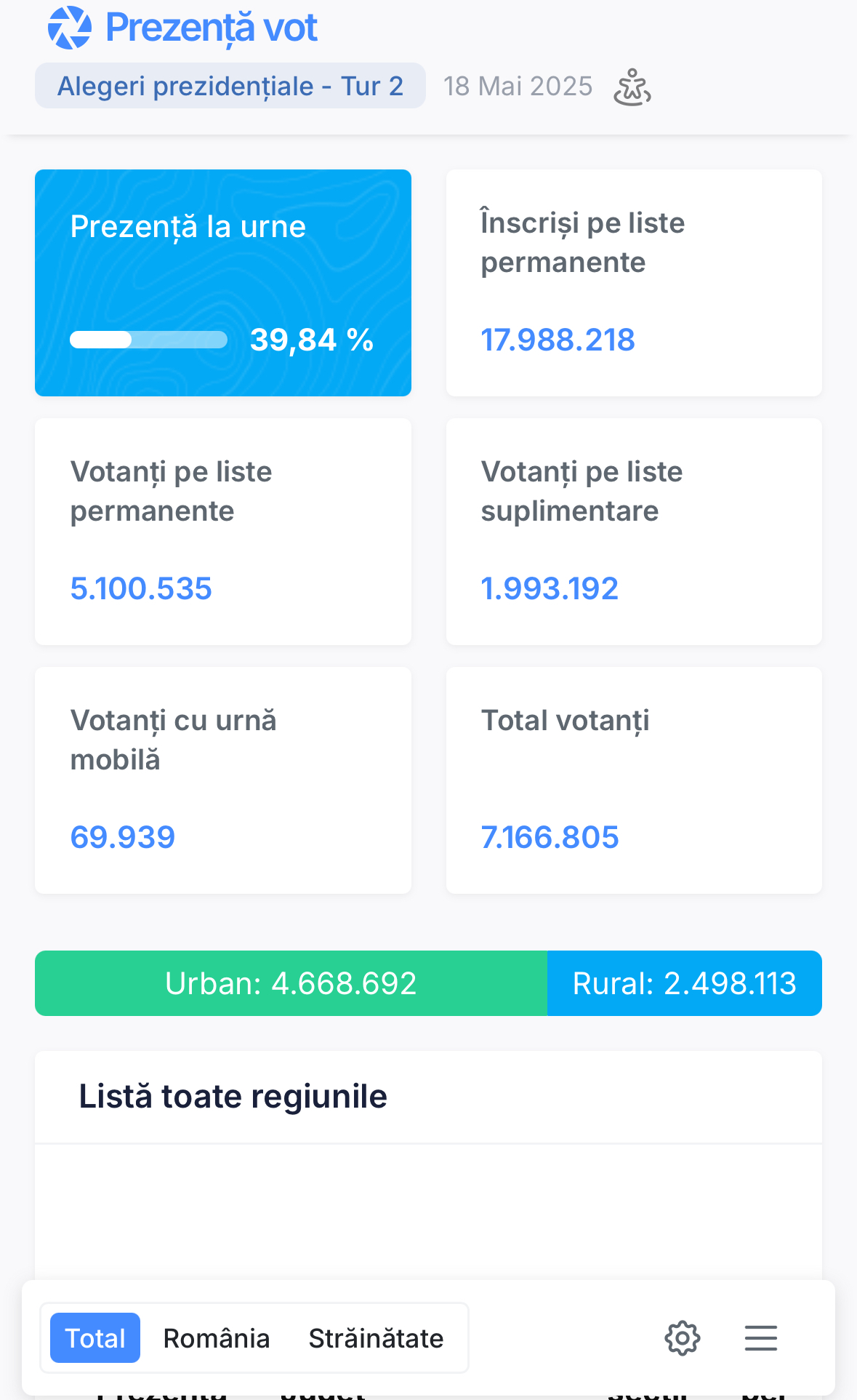The height and width of the screenshot is (1400, 857).
Task: Switch to the Total tab
Action: [95, 1337]
